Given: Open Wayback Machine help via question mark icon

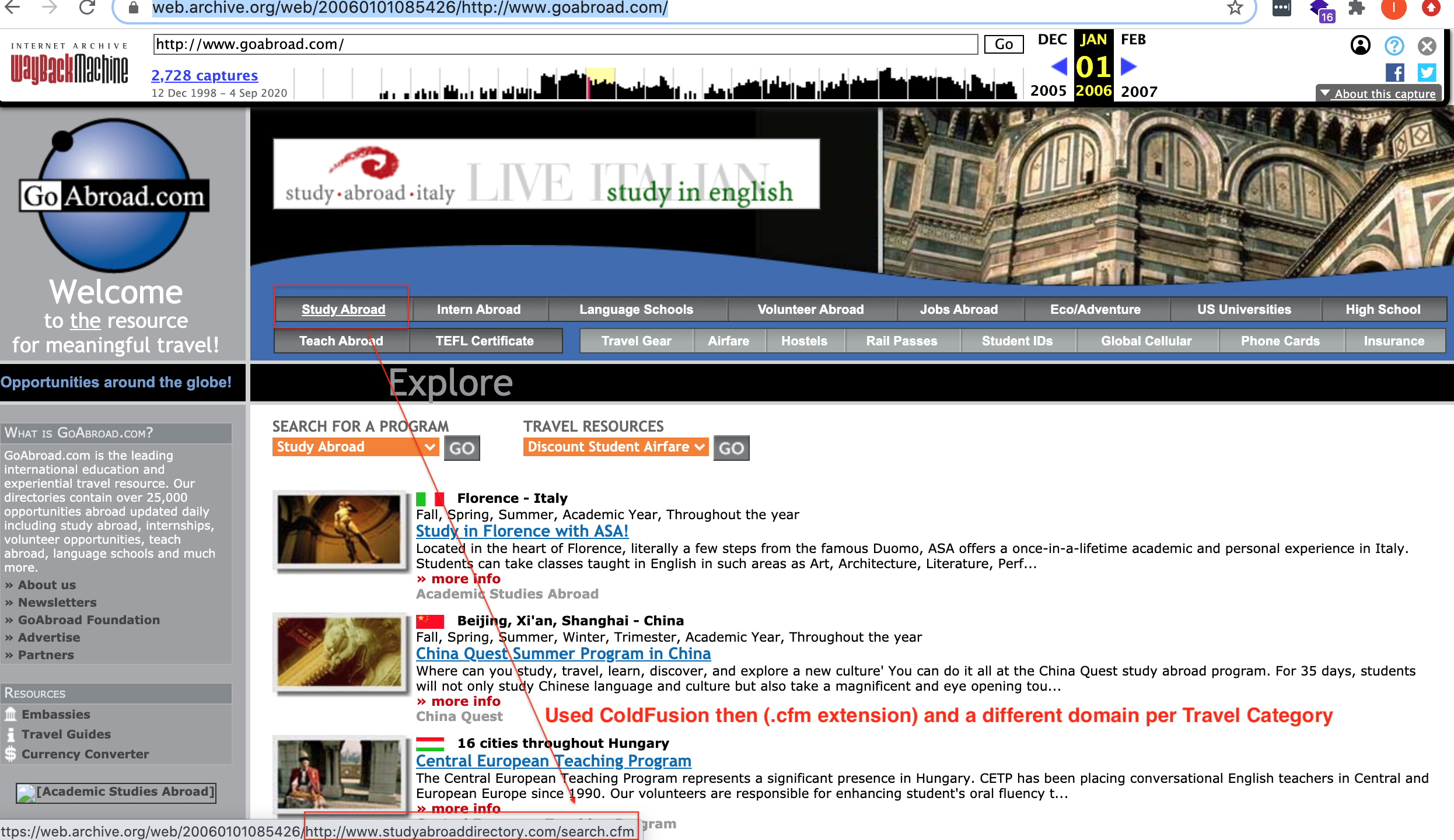Looking at the screenshot, I should 1394,47.
